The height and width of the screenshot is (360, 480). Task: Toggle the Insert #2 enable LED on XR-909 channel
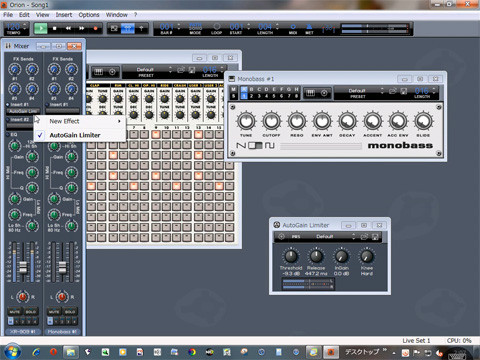pos(8,119)
